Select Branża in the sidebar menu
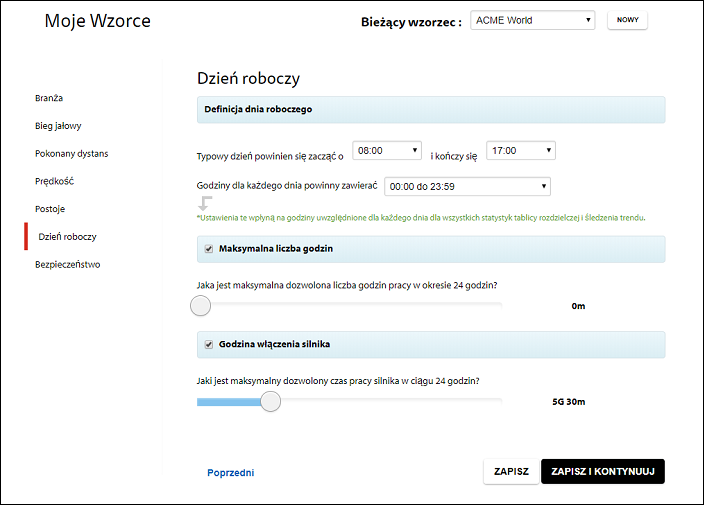 click(x=49, y=98)
